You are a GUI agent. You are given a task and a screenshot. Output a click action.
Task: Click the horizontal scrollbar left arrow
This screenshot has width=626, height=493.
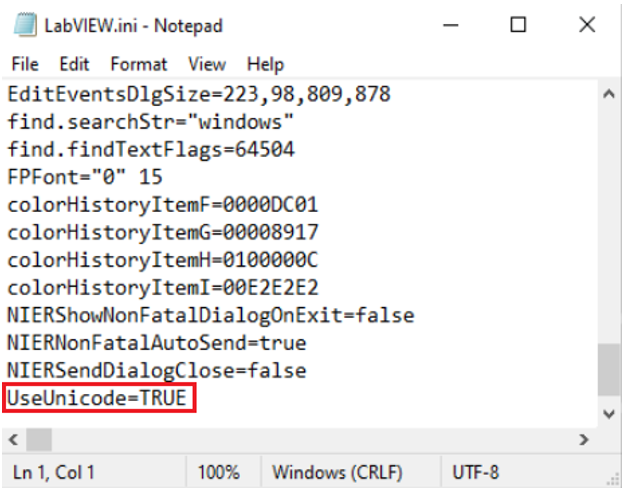point(13,440)
